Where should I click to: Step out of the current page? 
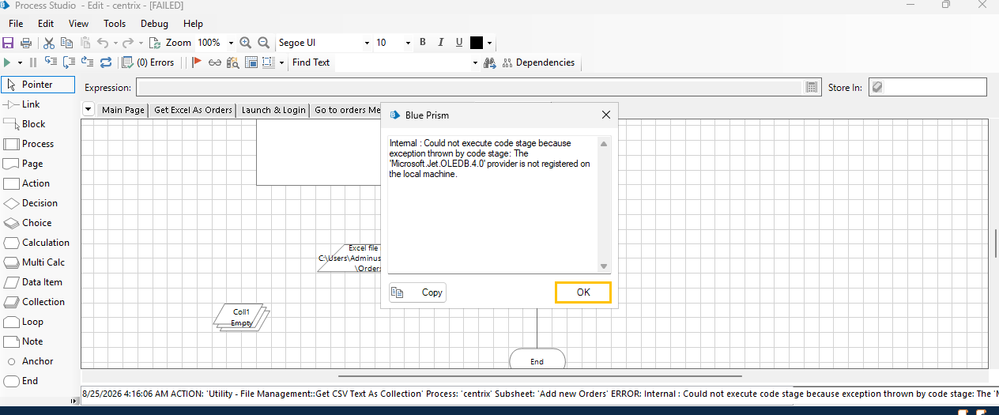point(87,62)
